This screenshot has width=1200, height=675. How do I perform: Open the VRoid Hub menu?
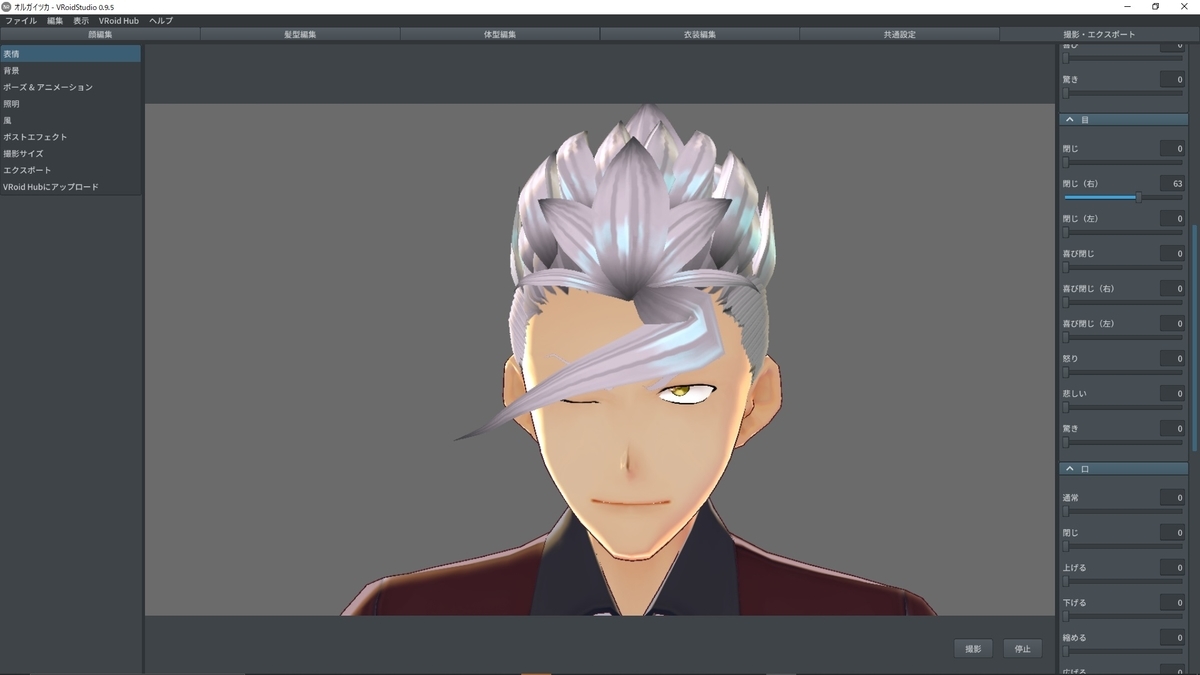click(119, 20)
